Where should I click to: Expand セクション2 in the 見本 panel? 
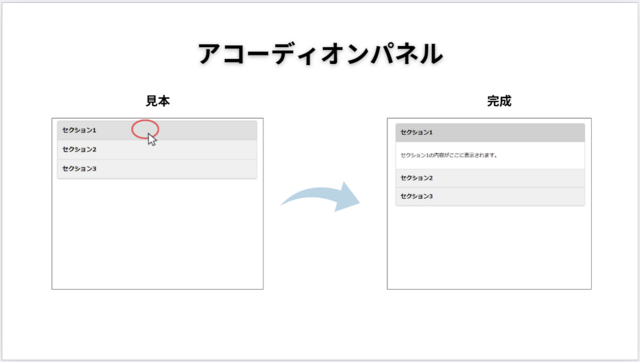(157, 149)
